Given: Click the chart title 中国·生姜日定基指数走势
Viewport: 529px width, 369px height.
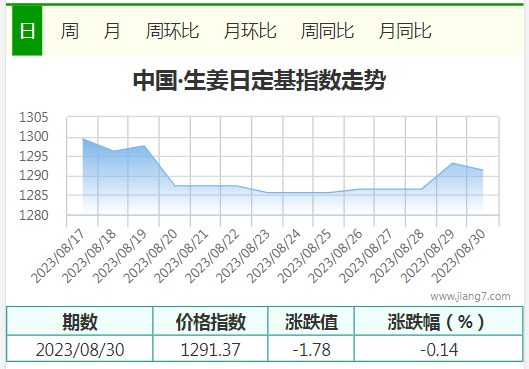Looking at the screenshot, I should (x=259, y=80).
